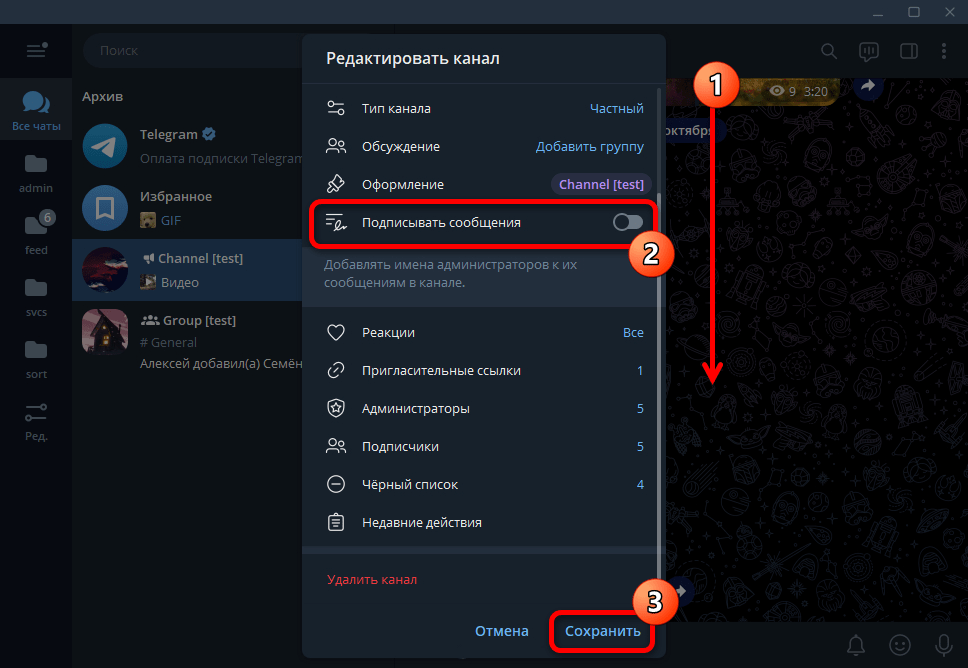Viewport: 968px width, 668px height.
Task: Open Тип канала setting showing Частный
Action: pos(485,109)
